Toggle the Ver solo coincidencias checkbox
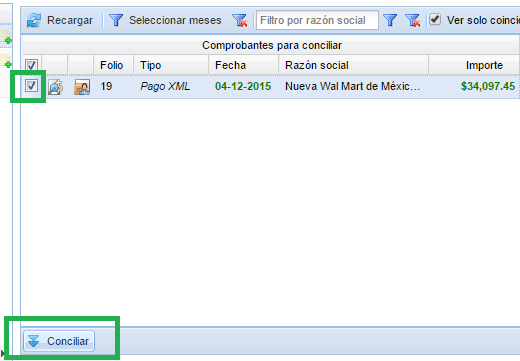520x361 pixels. (435, 19)
